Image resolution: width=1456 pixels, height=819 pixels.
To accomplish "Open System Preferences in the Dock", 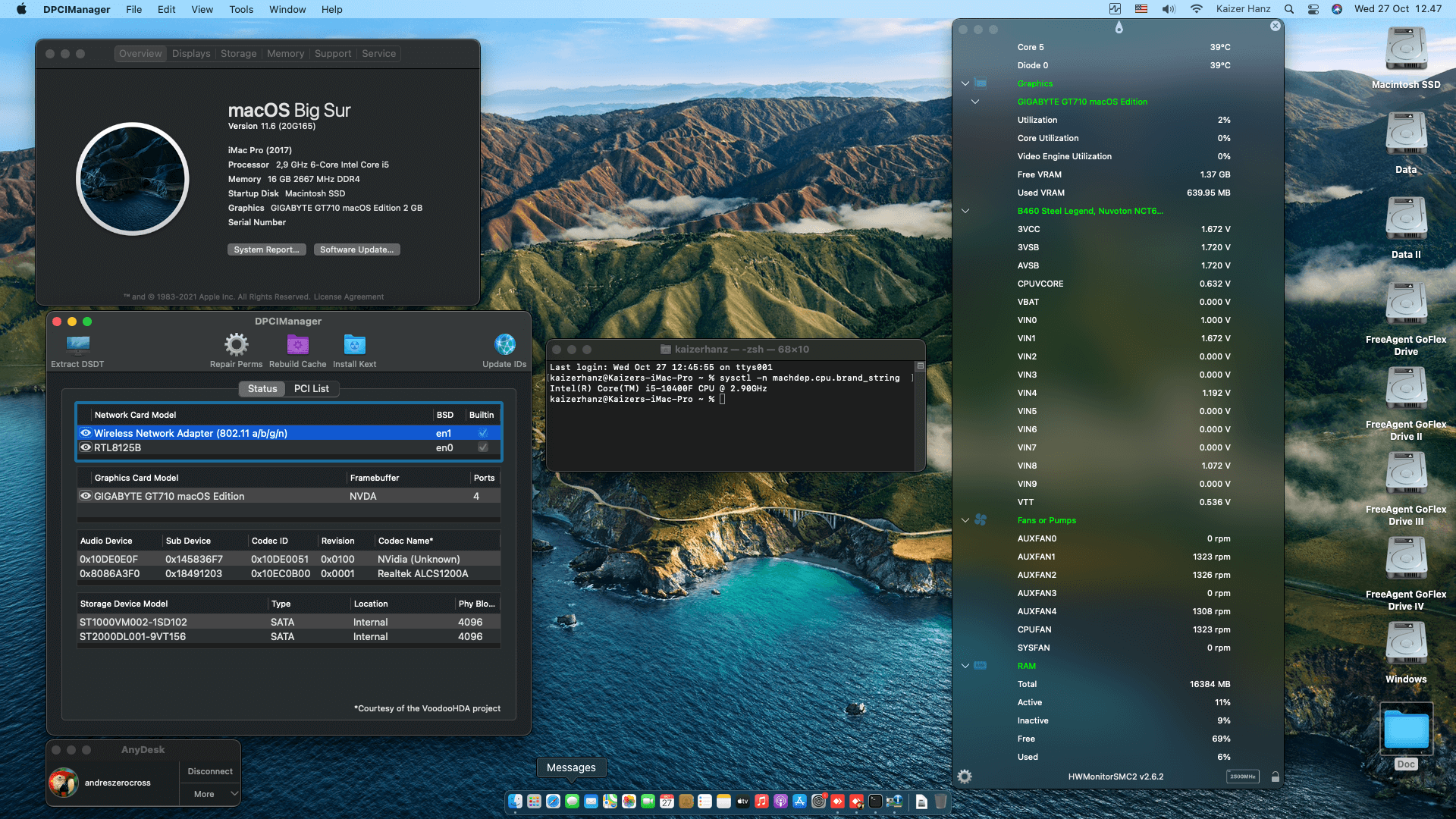I will click(x=818, y=802).
